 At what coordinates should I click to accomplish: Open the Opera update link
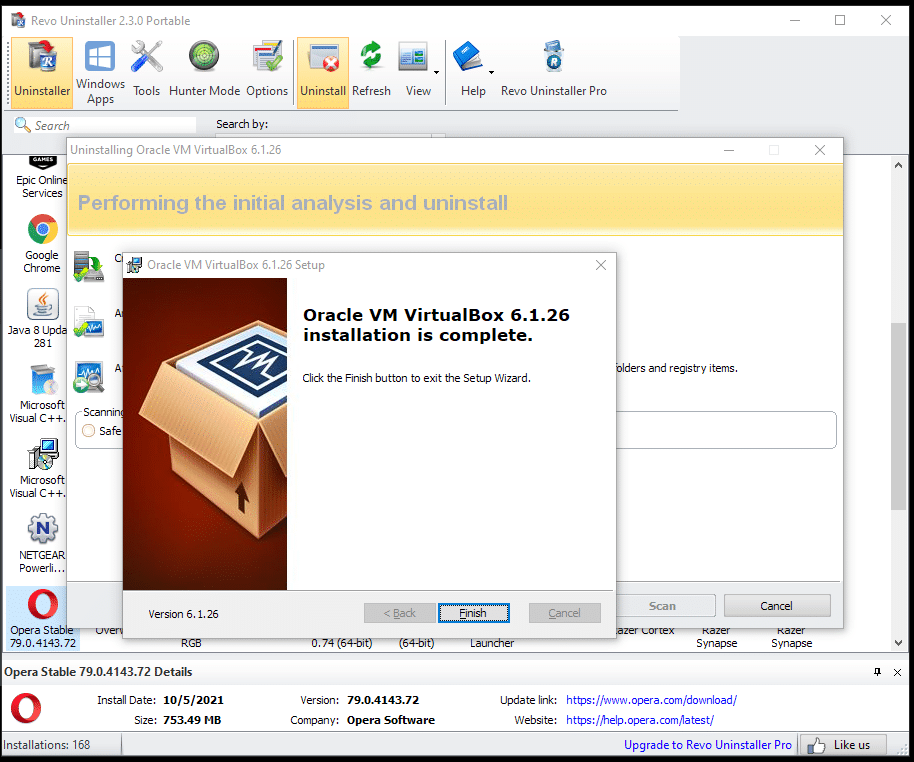(x=651, y=700)
